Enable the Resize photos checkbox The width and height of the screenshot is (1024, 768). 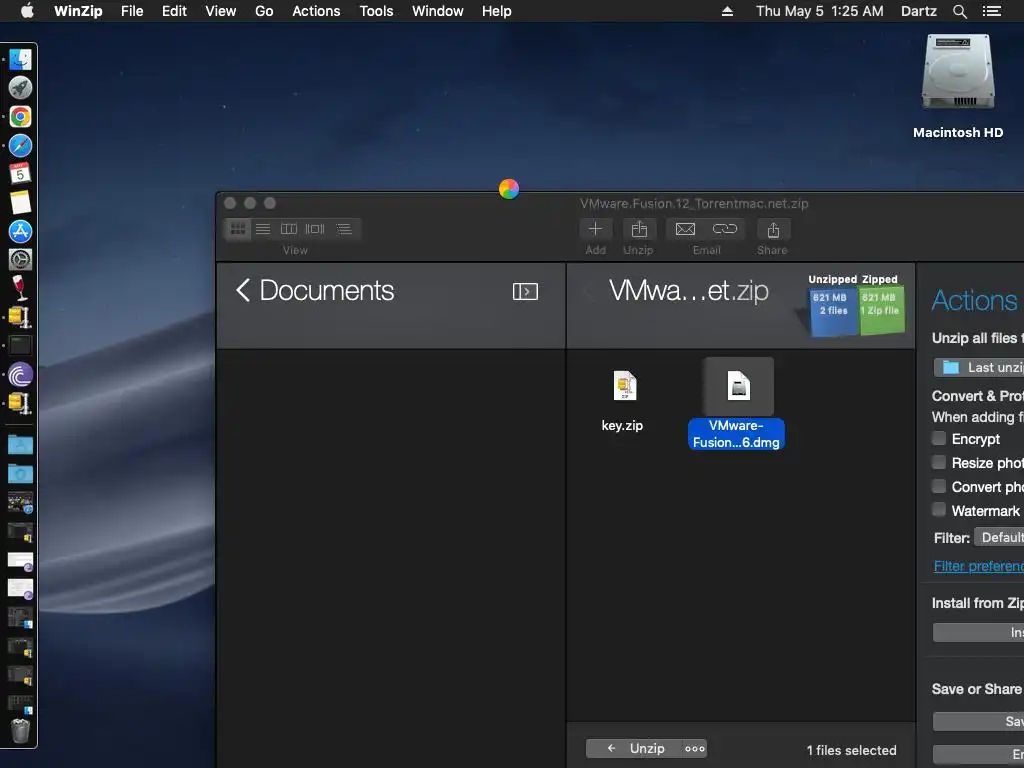(939, 462)
